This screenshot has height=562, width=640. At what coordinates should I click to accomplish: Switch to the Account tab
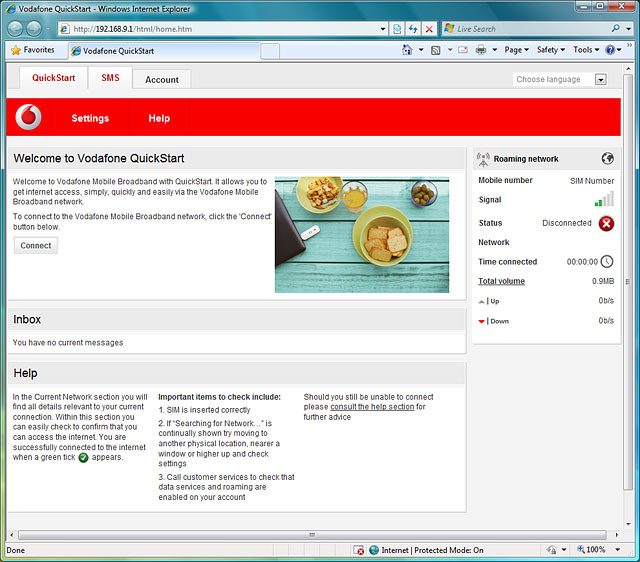click(162, 80)
